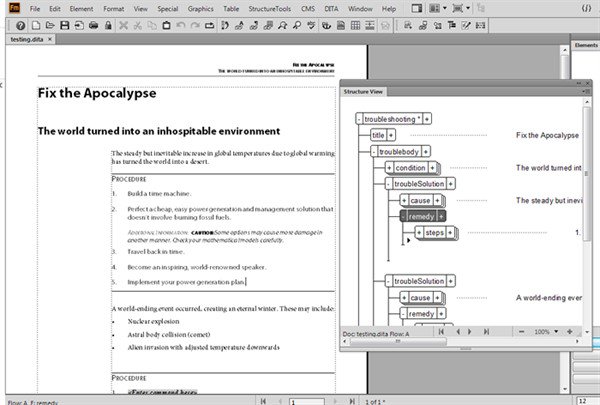Image resolution: width=600 pixels, height=405 pixels.
Task: Select the cause element under first troubleSolution
Action: (x=420, y=200)
